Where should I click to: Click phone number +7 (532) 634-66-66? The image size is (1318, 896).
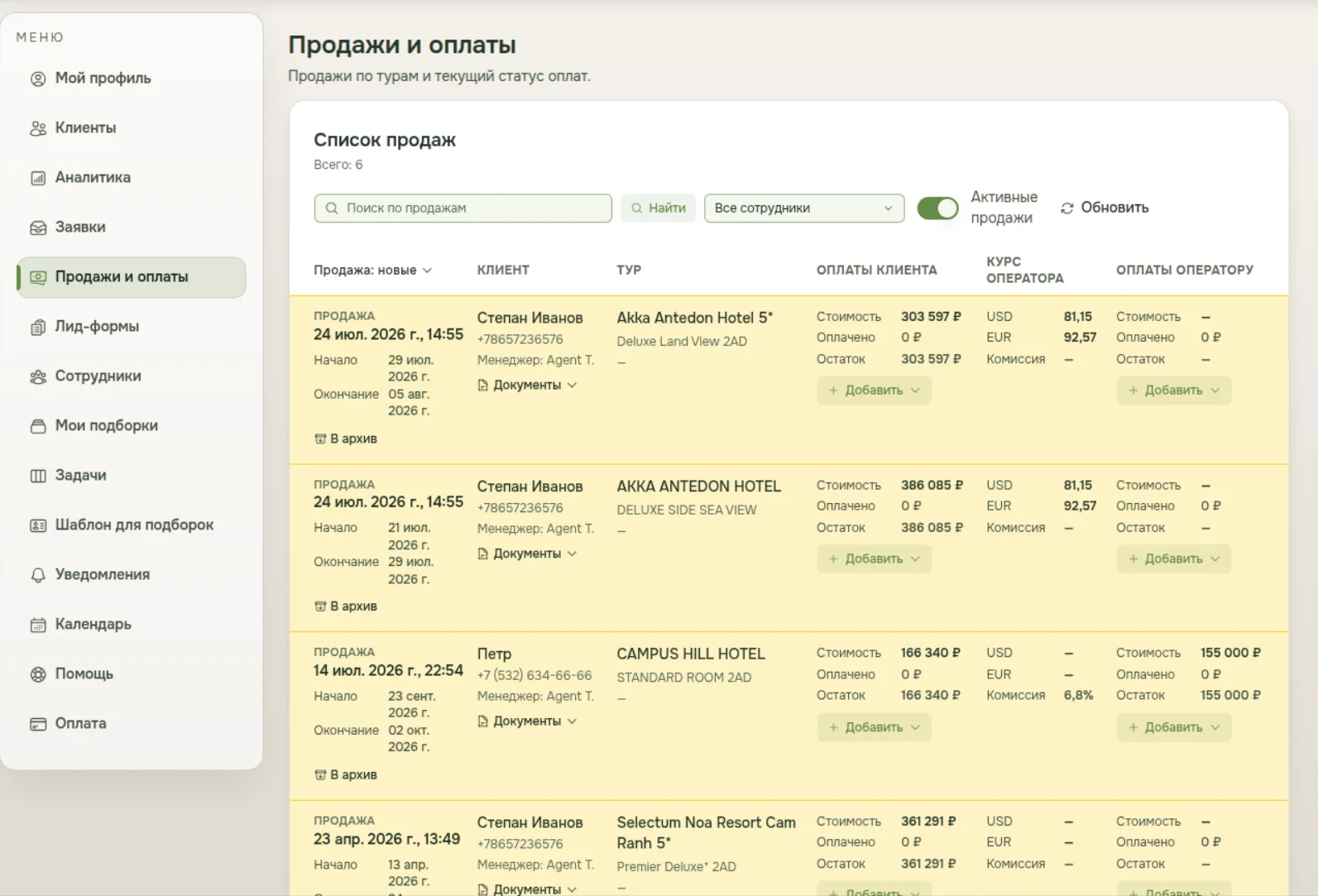pyautogui.click(x=534, y=676)
